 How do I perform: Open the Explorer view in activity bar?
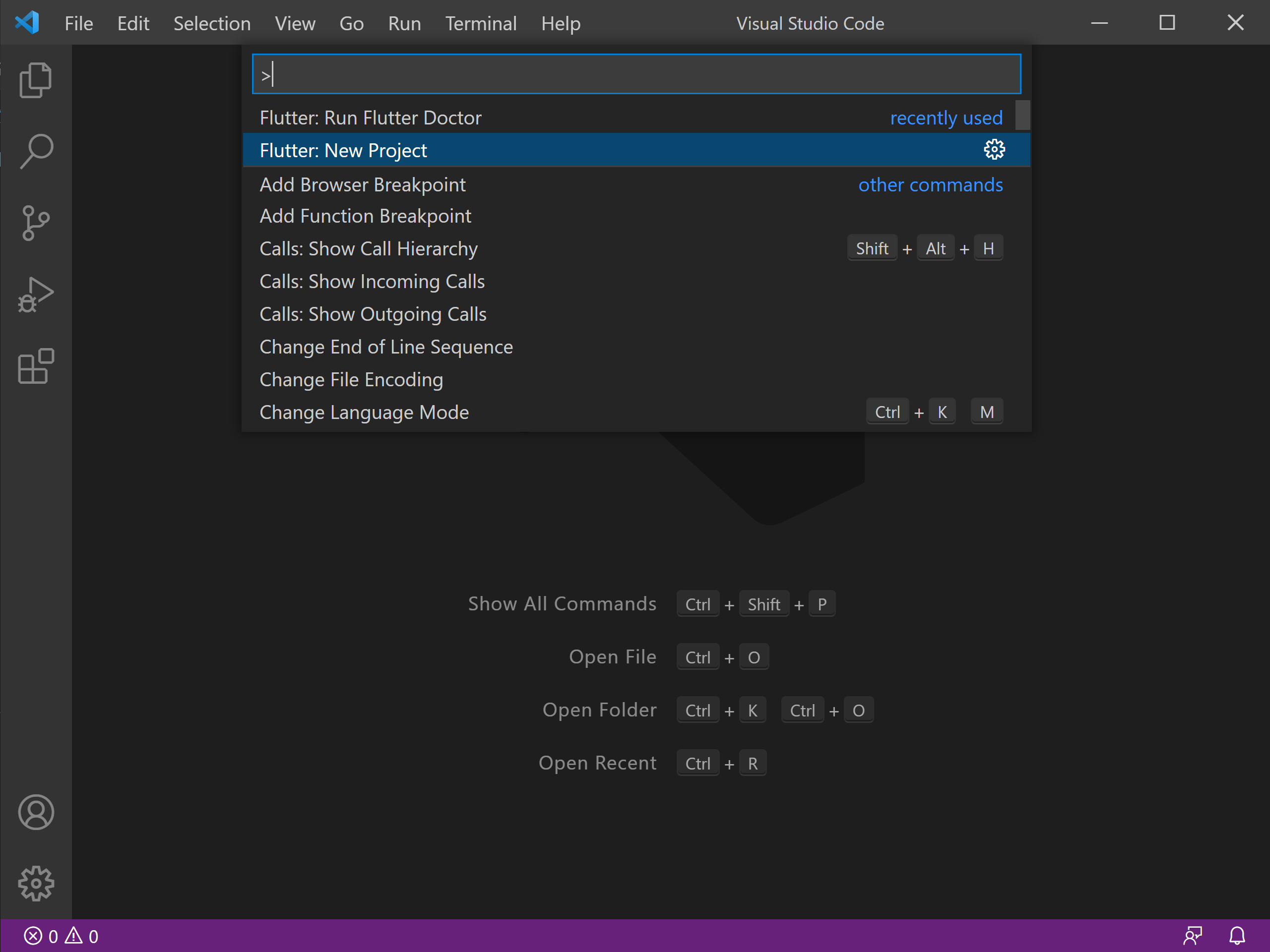click(36, 80)
